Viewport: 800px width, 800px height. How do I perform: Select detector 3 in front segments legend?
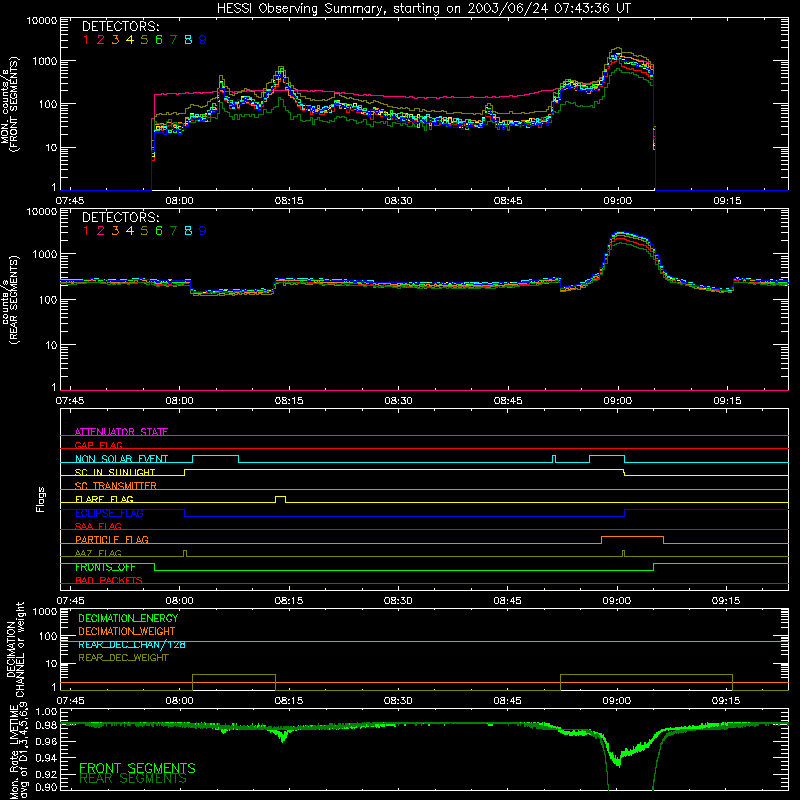tap(115, 40)
